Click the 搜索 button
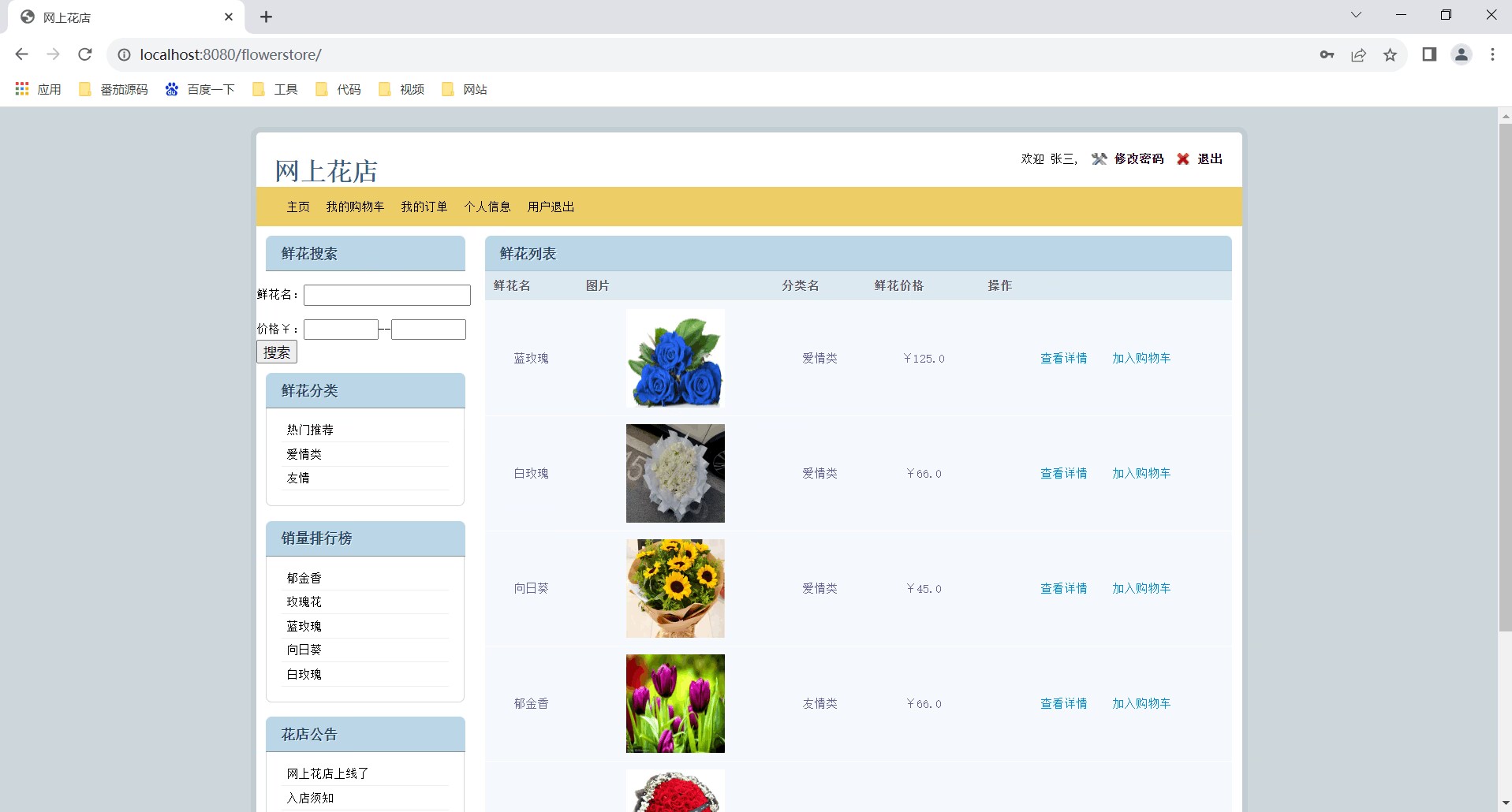Viewport: 1512px width, 812px height. pos(277,352)
